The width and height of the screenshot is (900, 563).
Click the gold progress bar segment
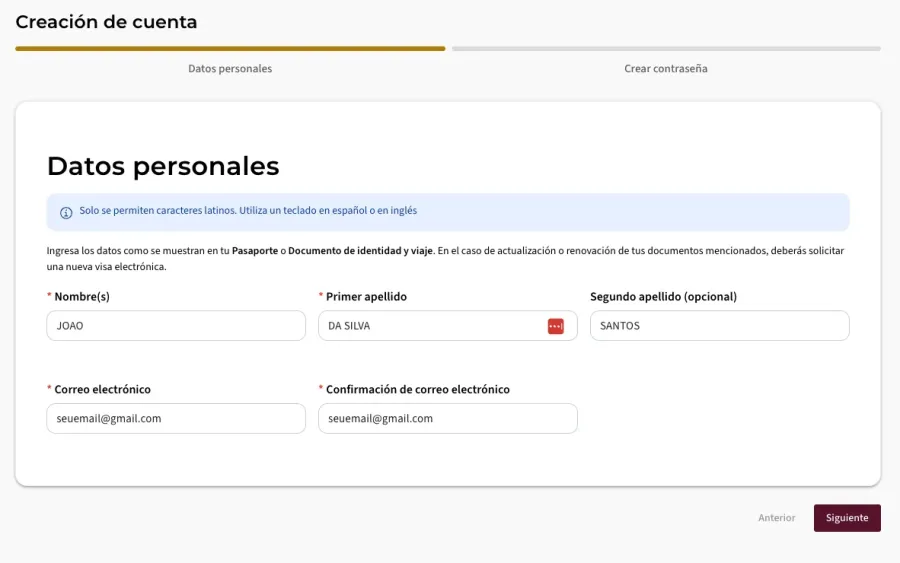coord(230,48)
